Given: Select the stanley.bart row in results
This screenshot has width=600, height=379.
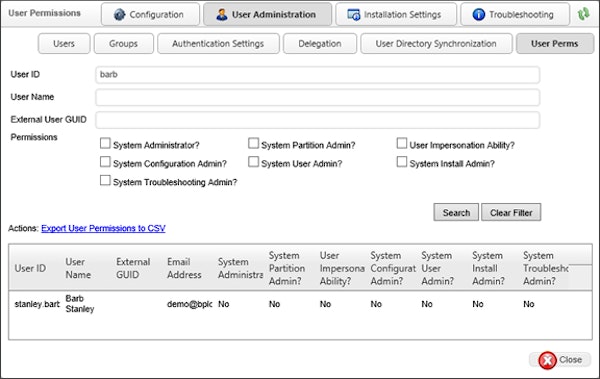Looking at the screenshot, I should (300, 304).
